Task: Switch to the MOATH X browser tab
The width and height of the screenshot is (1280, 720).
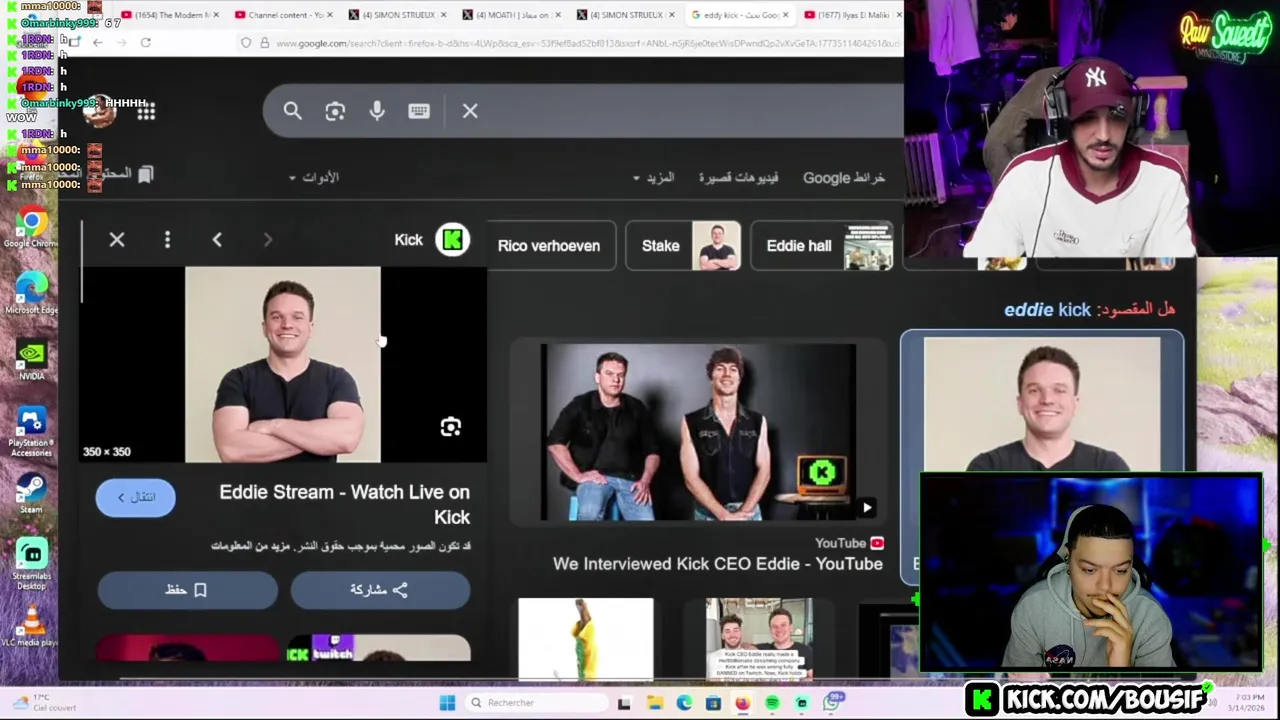Action: (x=512, y=15)
